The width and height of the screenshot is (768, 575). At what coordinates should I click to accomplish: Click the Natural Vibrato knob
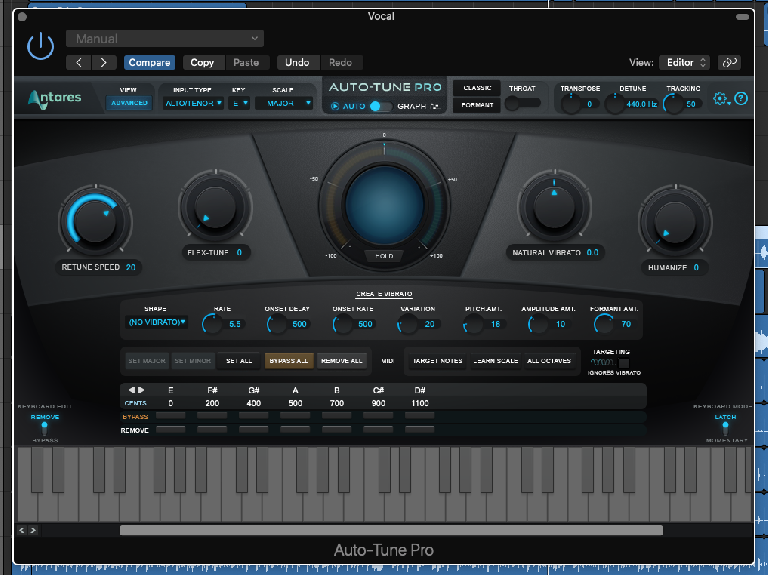[554, 207]
